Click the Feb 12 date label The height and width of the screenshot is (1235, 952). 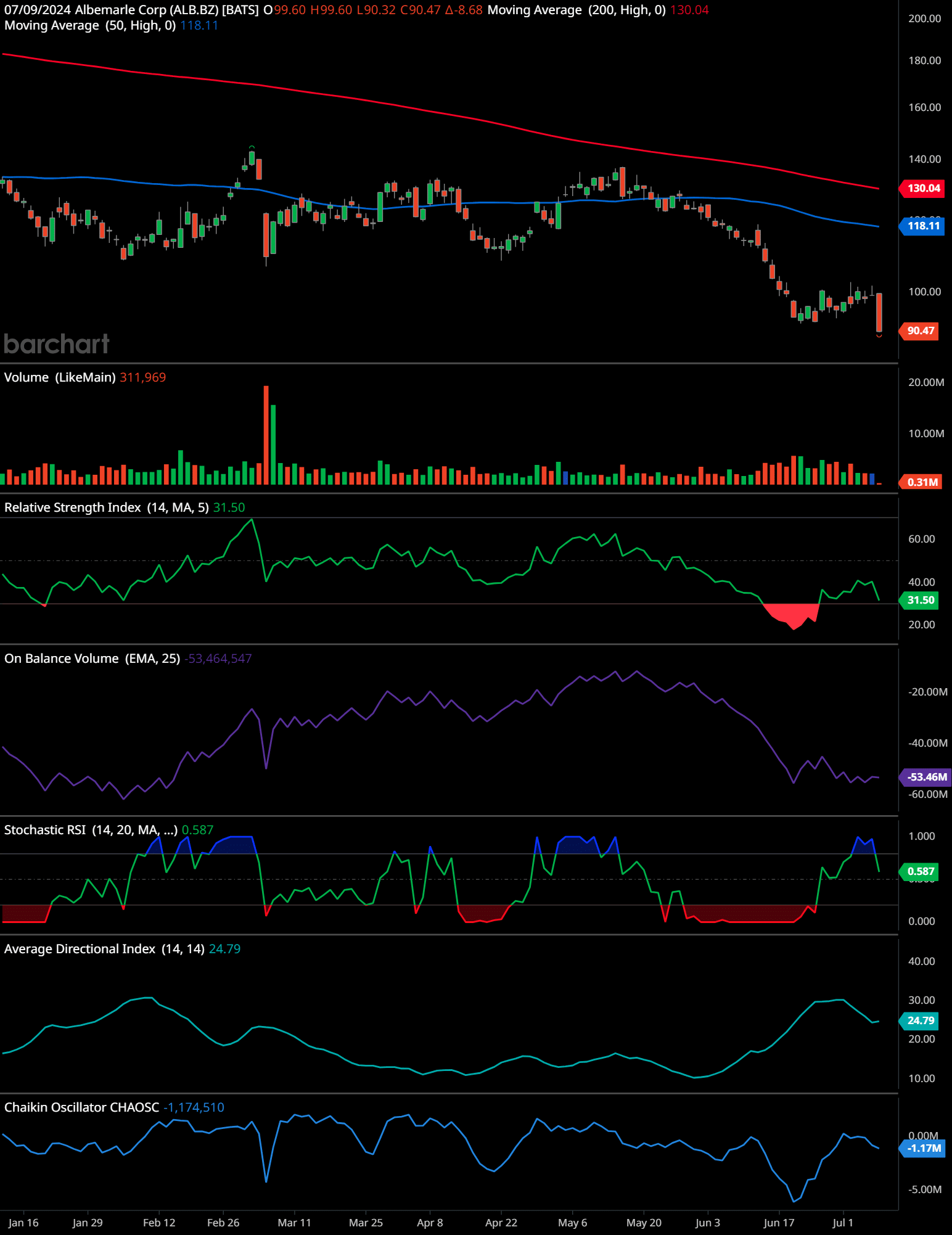coord(159,1223)
